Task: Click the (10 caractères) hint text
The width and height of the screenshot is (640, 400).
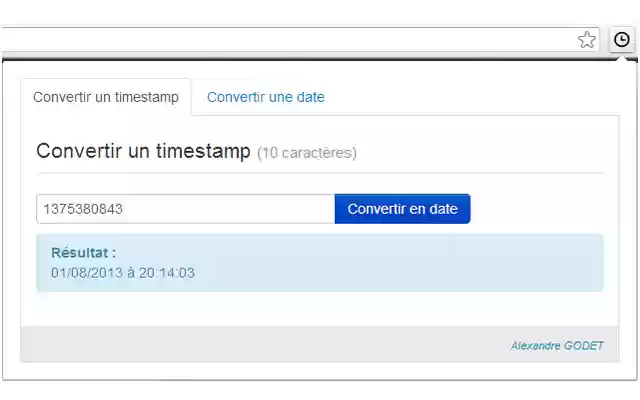Action: click(307, 153)
